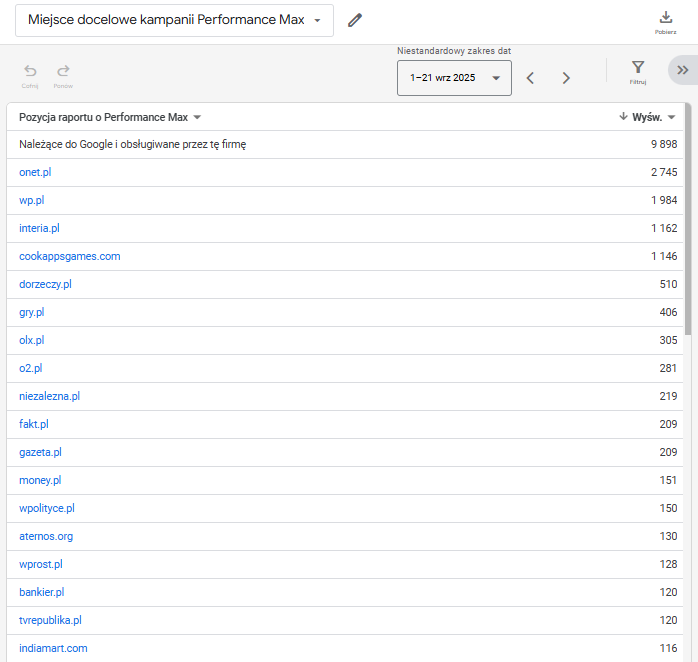Image resolution: width=698 pixels, height=662 pixels.
Task: Go to next date range arrow
Action: point(566,78)
